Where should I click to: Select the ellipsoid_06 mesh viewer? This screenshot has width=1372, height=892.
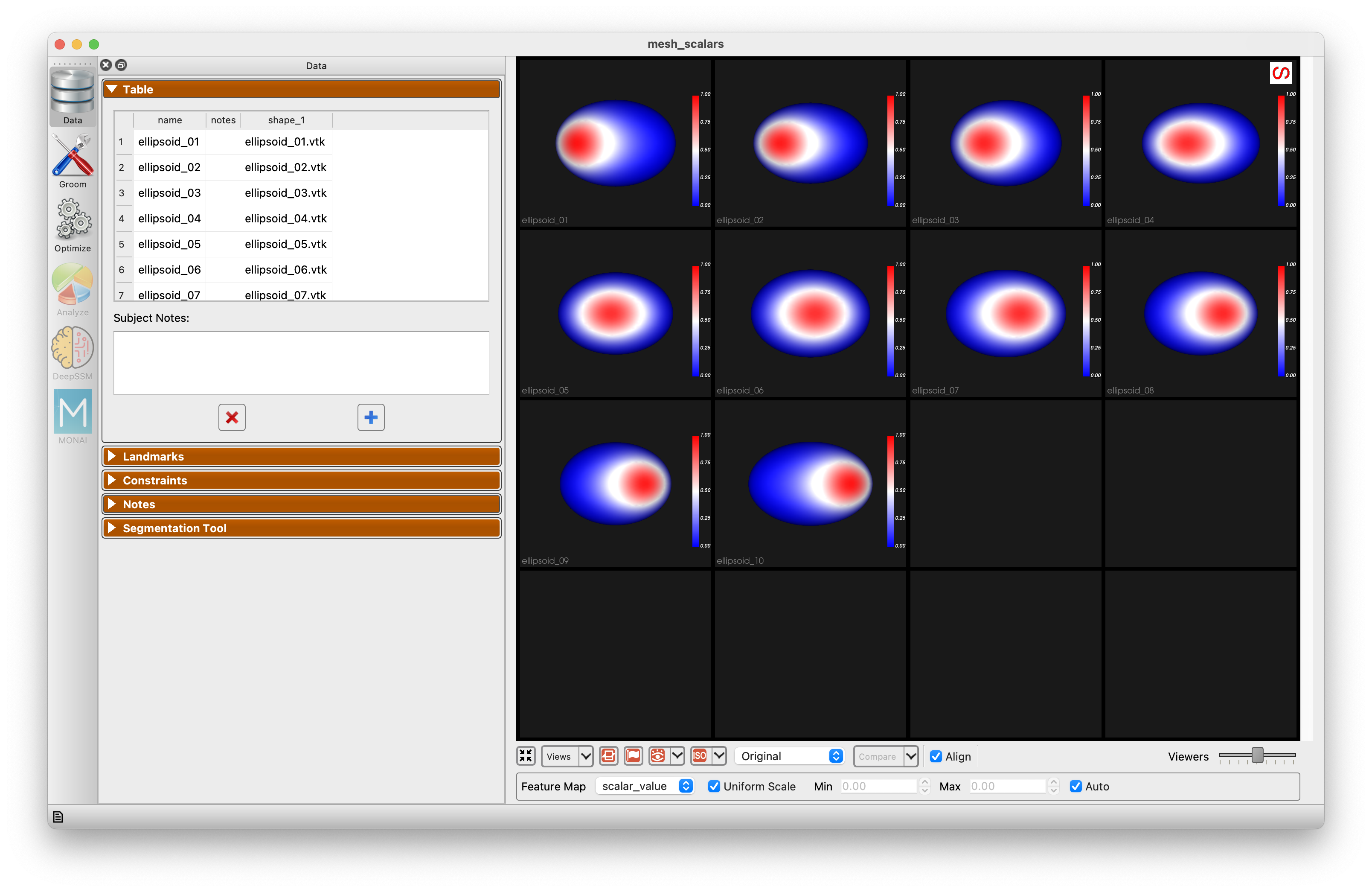point(810,314)
